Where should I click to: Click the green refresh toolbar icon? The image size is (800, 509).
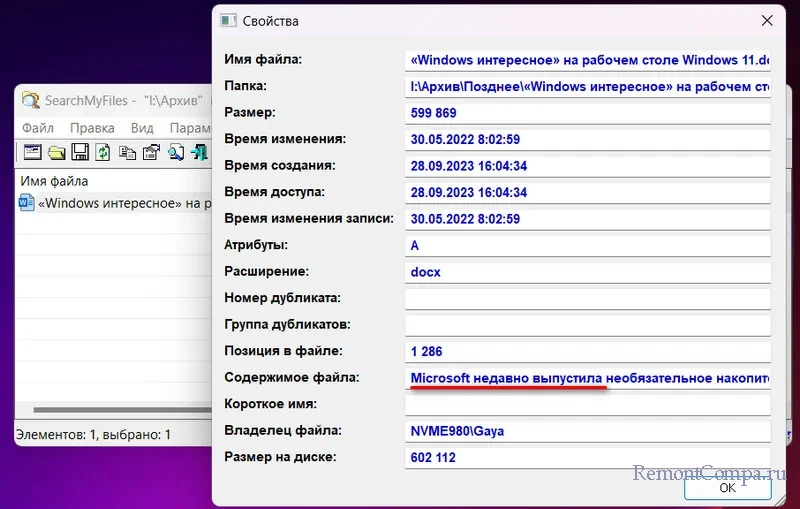(x=102, y=153)
